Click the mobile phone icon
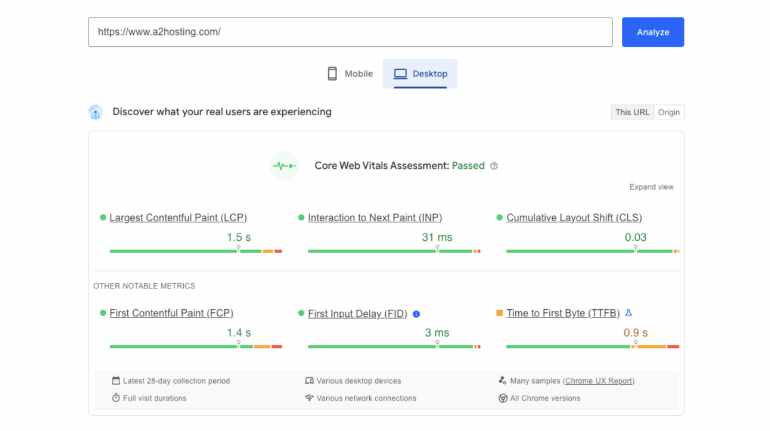This screenshot has height=431, width=770. [x=332, y=74]
